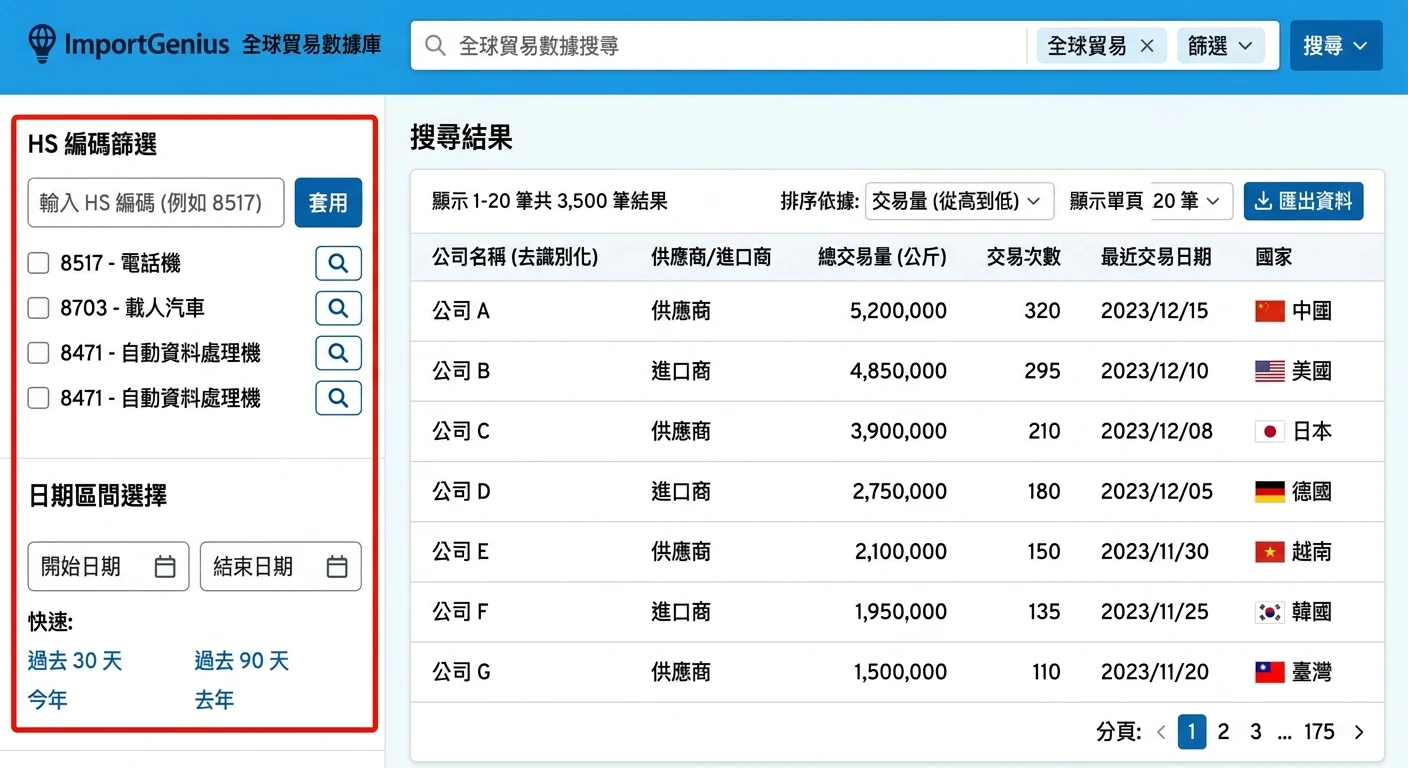
Task: Check the 8703 - 載人汽車 checkbox
Action: [x=38, y=308]
